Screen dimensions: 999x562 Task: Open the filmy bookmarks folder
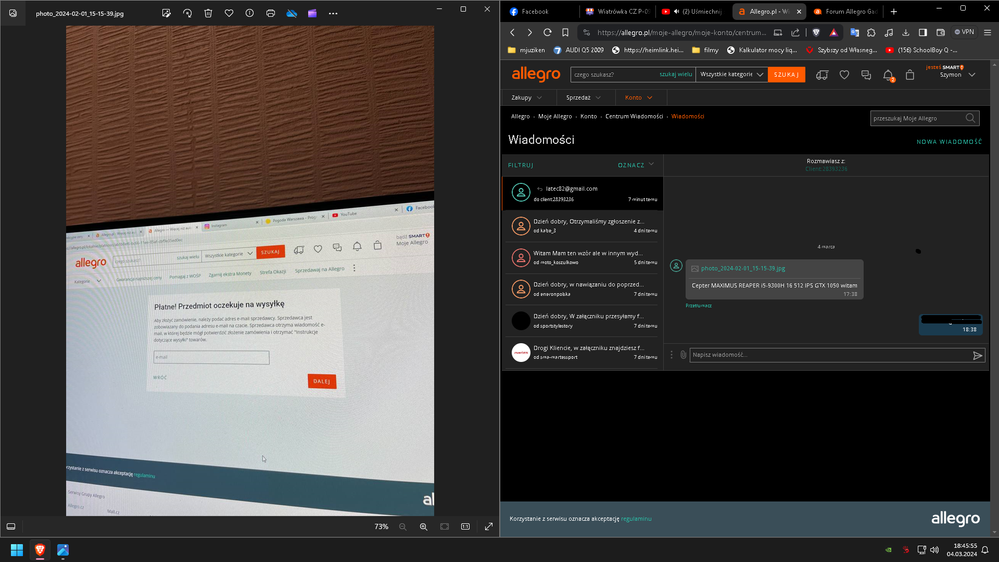pyautogui.click(x=705, y=50)
